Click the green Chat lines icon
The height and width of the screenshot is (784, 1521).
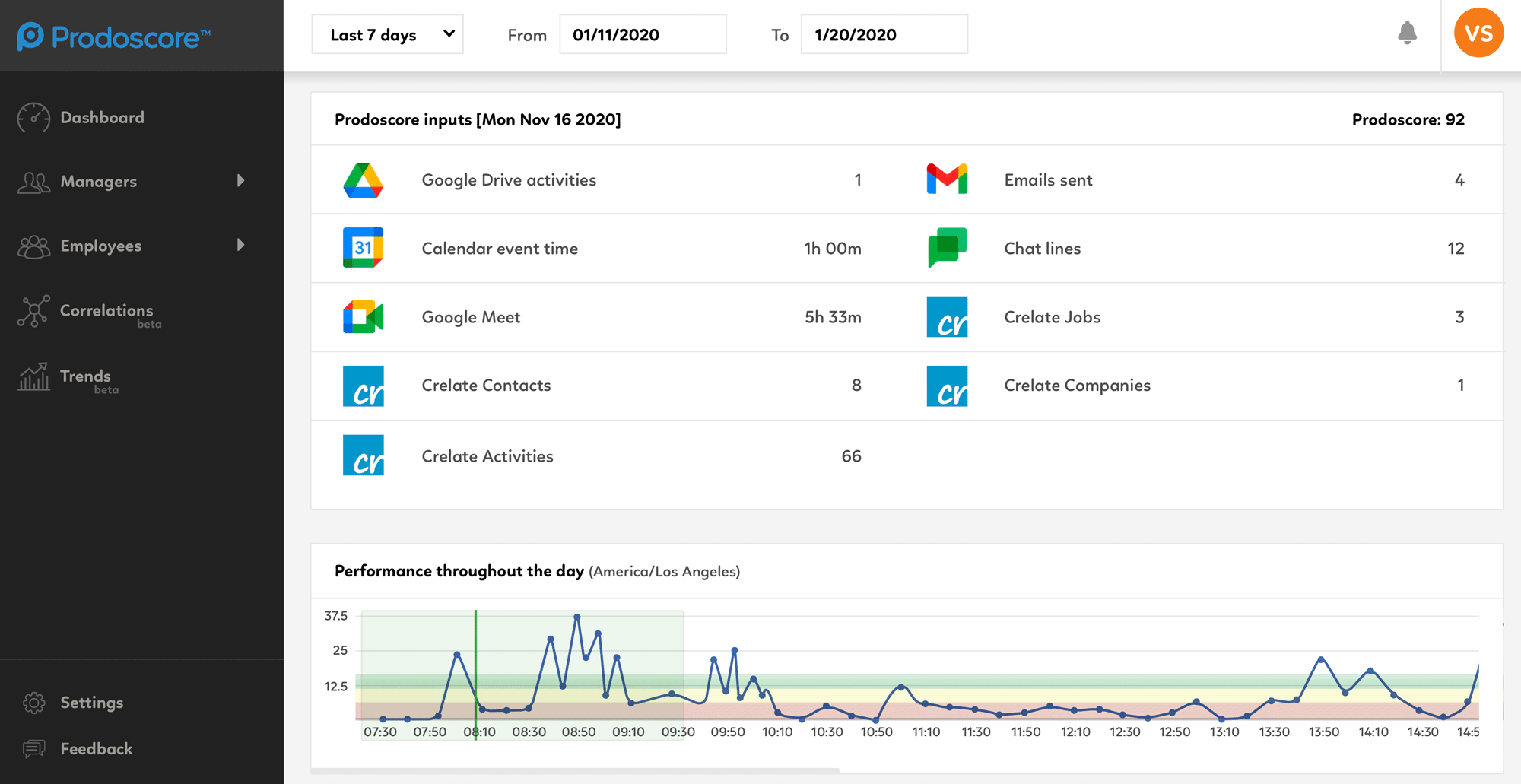(x=947, y=248)
